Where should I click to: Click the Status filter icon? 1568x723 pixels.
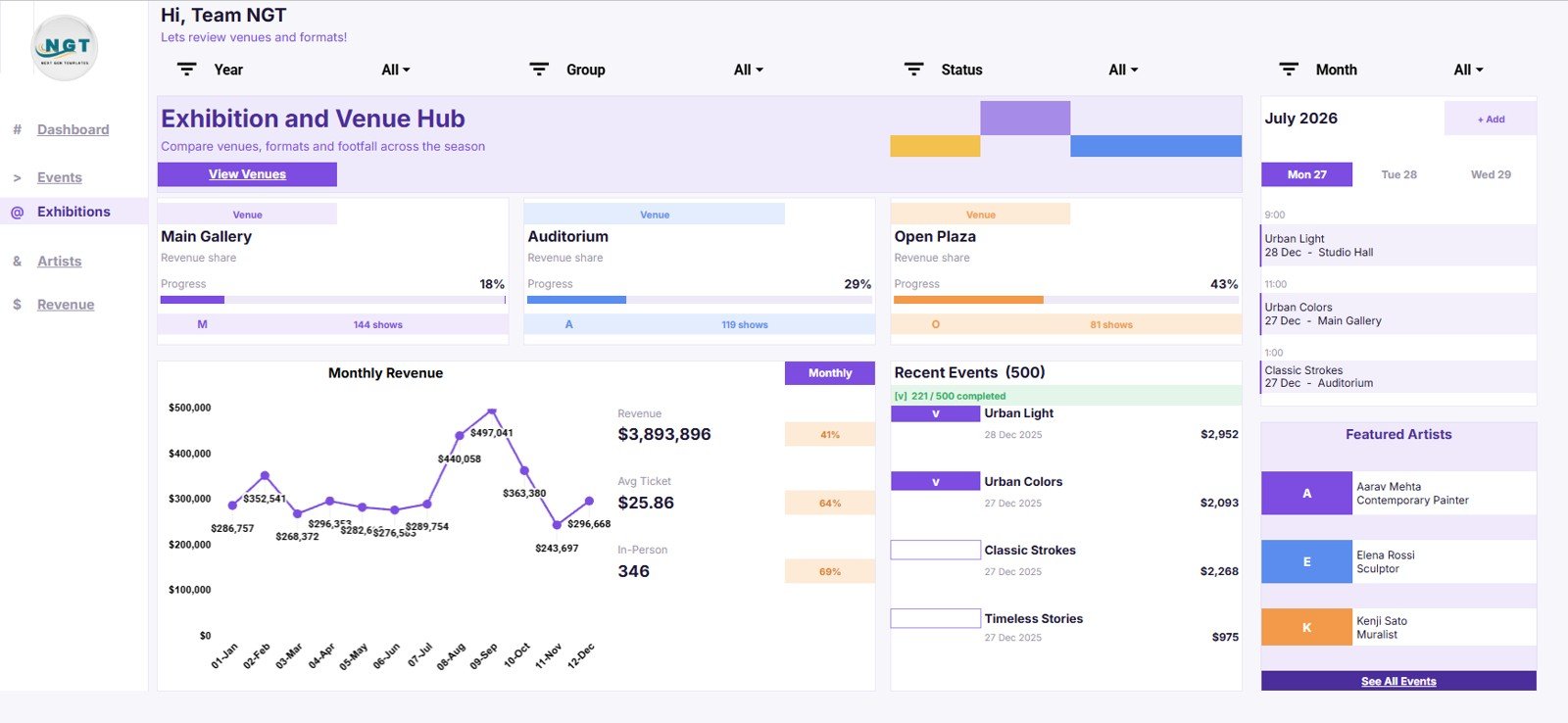pyautogui.click(x=913, y=70)
